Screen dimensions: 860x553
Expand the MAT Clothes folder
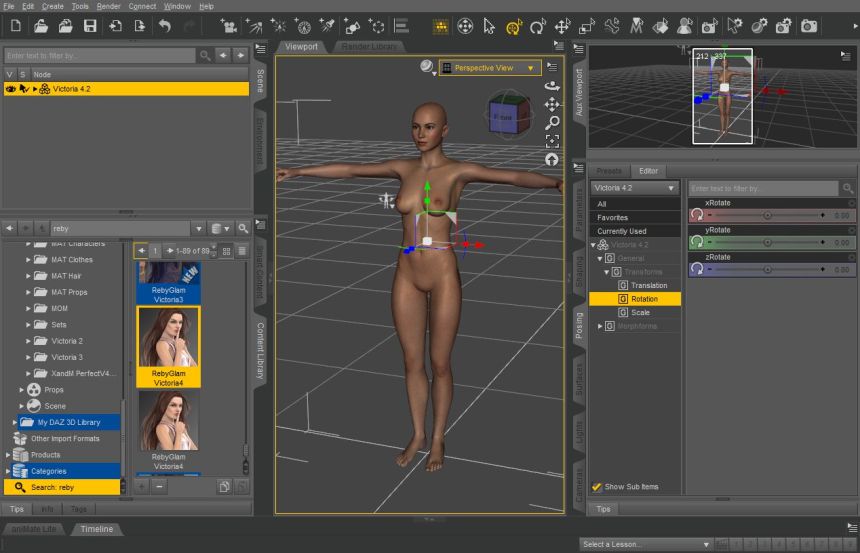29,260
